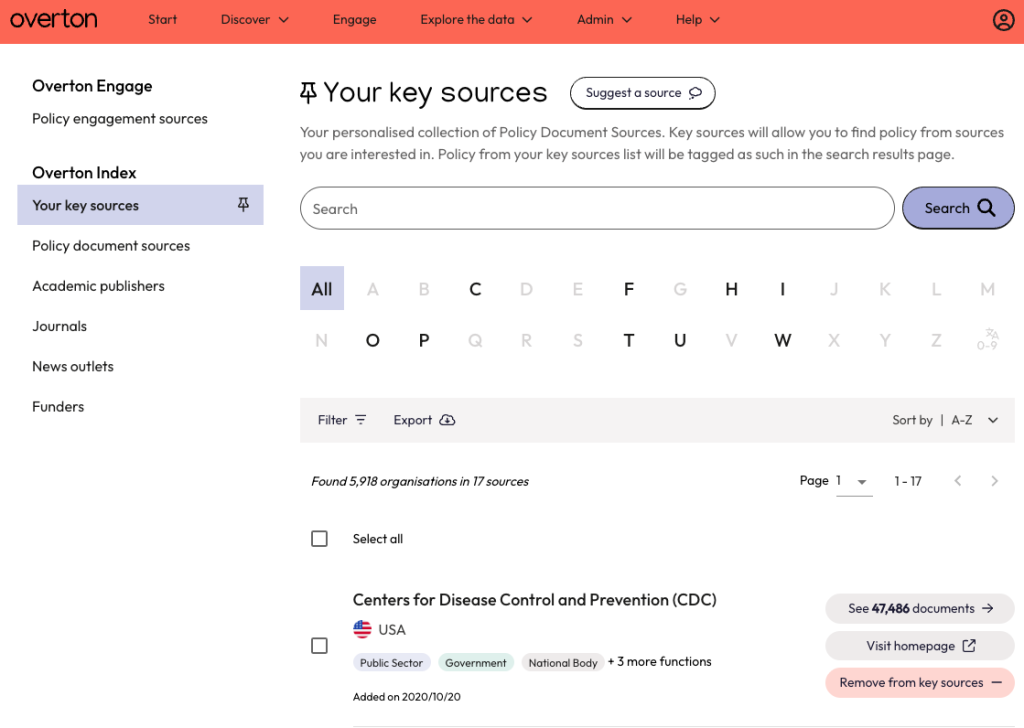The height and width of the screenshot is (728, 1024).
Task: Go to next page arrow
Action: [994, 481]
